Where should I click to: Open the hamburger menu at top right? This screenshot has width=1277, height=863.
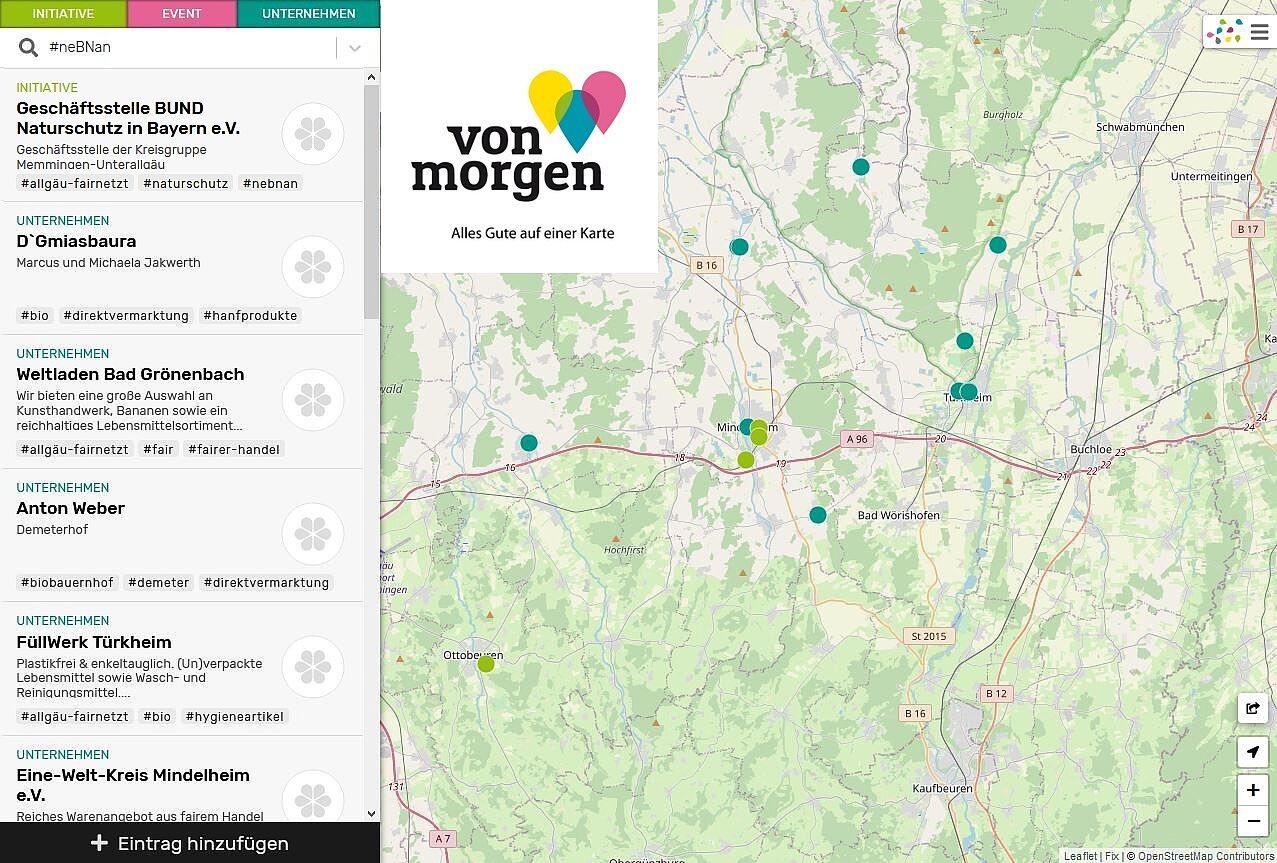coord(1259,32)
